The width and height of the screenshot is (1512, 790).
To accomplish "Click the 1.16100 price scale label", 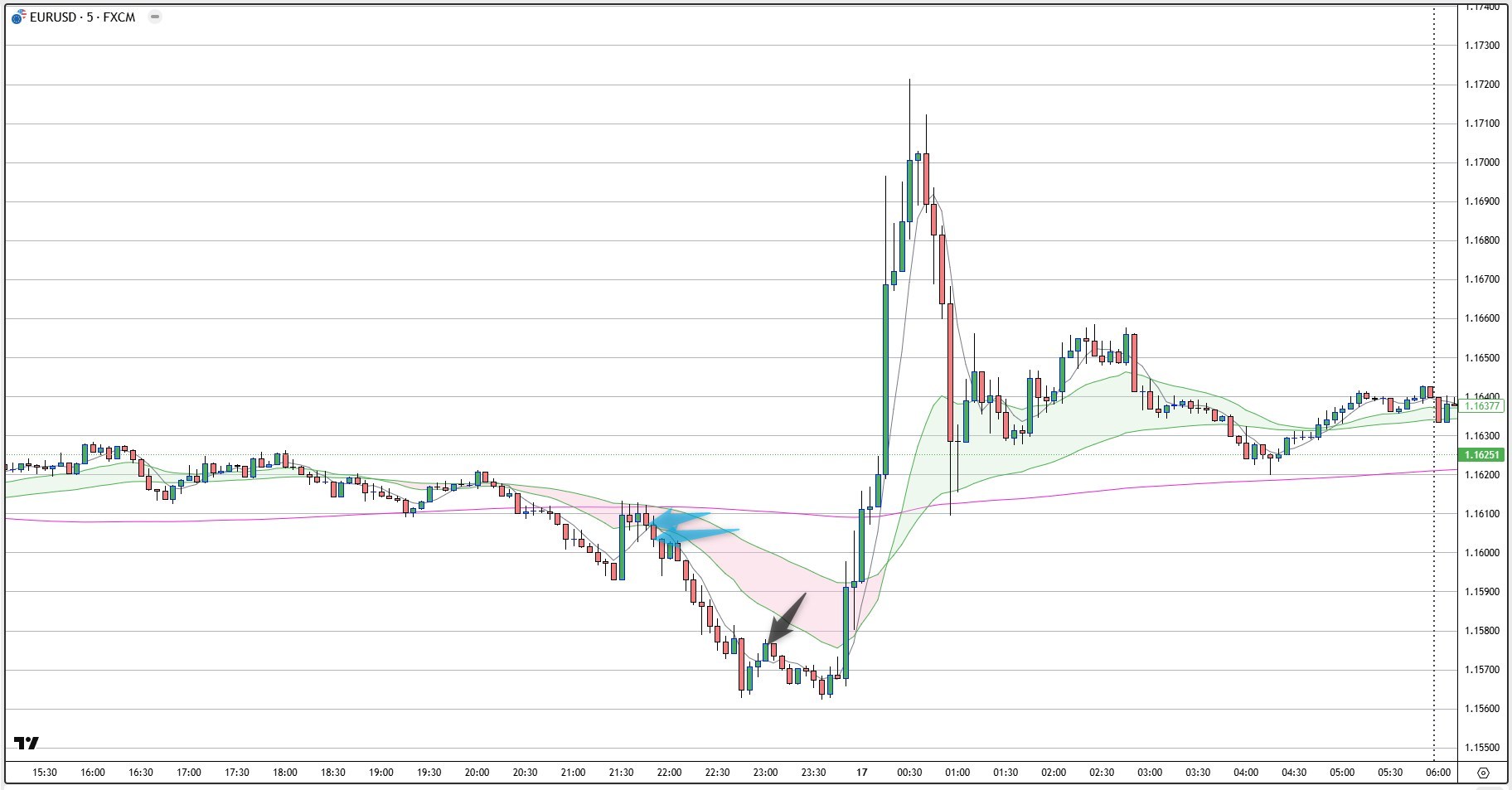I will point(1481,514).
